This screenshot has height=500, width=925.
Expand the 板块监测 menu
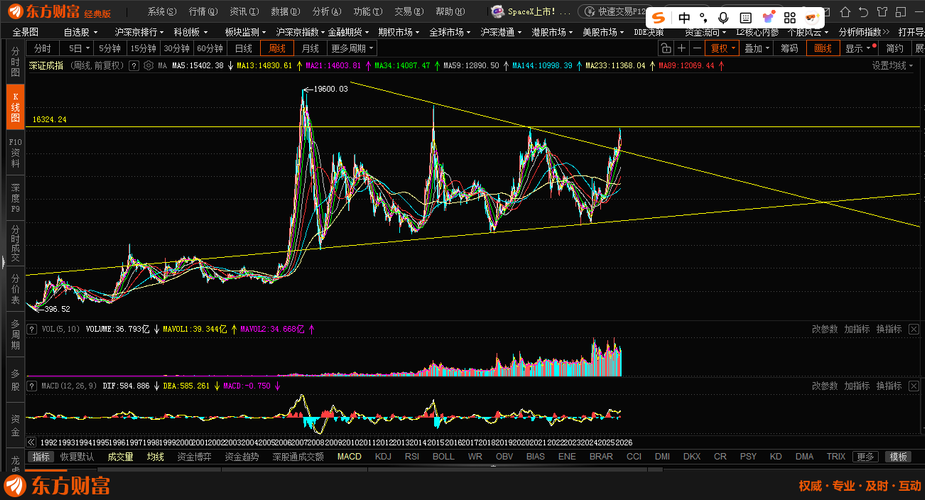coord(245,32)
